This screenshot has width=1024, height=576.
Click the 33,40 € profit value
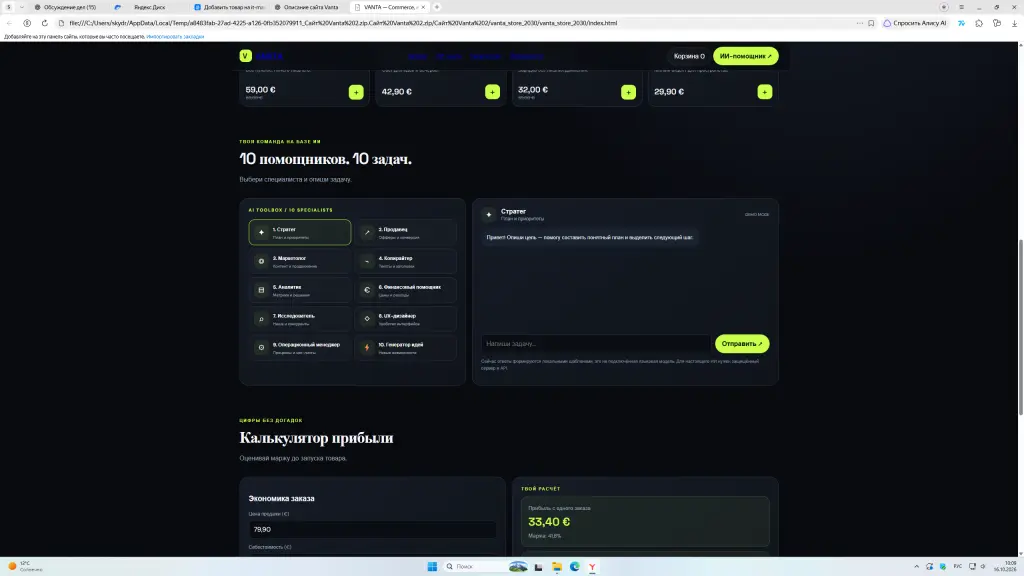click(549, 522)
